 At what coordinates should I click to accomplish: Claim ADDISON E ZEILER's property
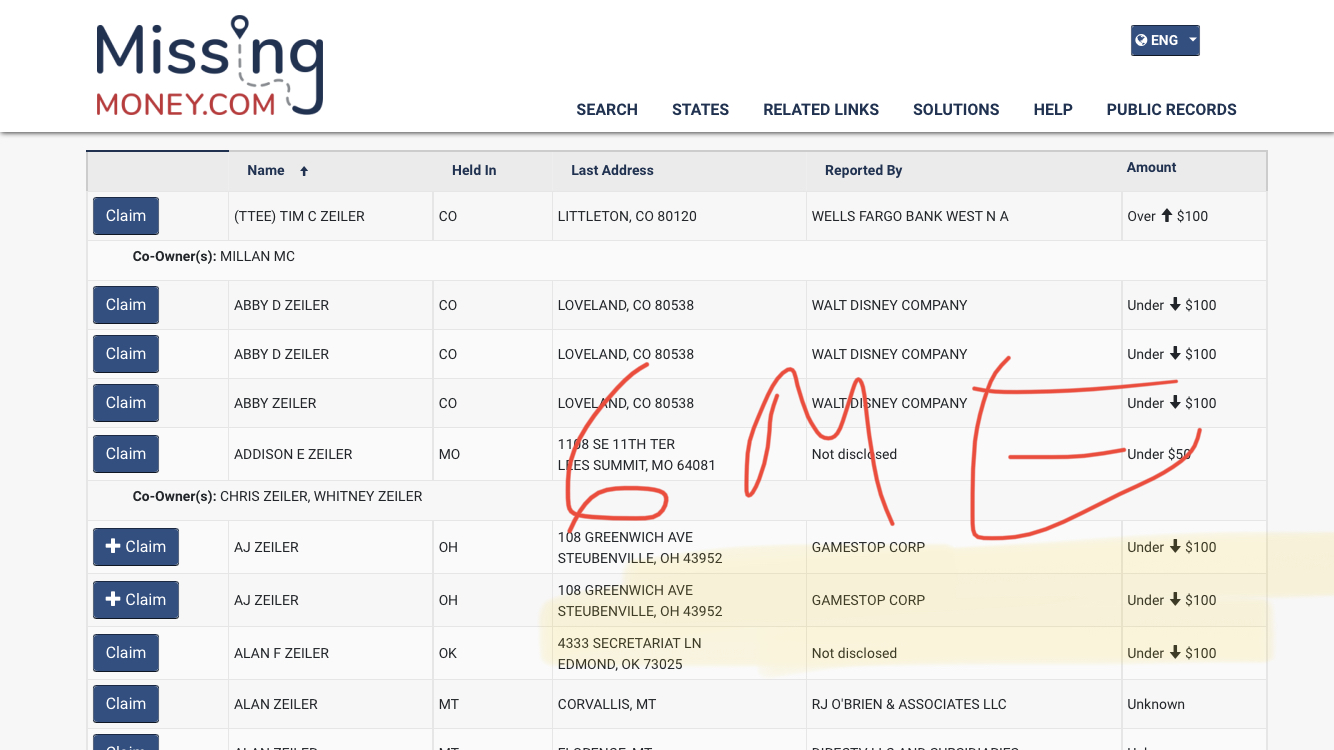[126, 454]
